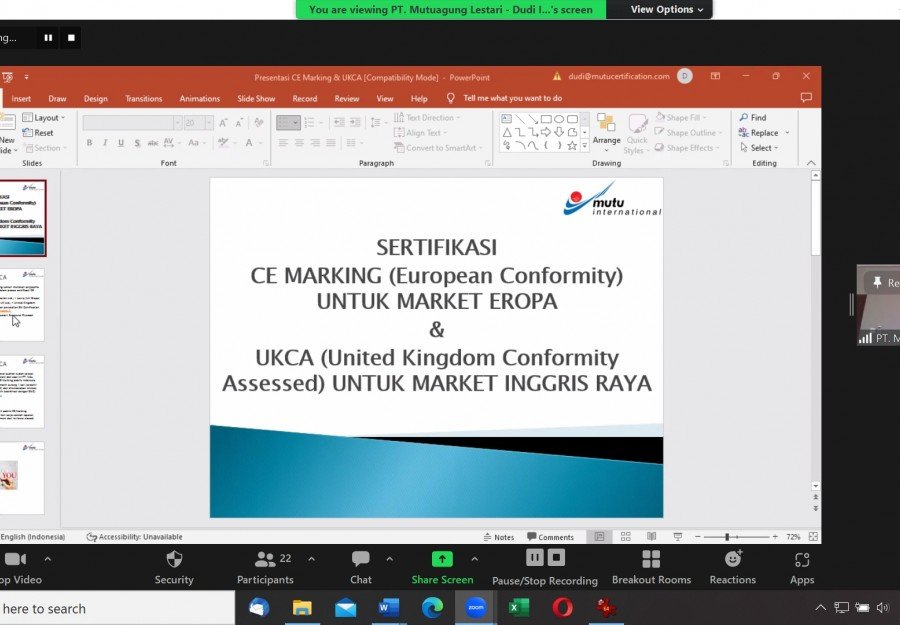Adjust the slide zoom slider handle
The image size is (900, 625).
pyautogui.click(x=727, y=537)
